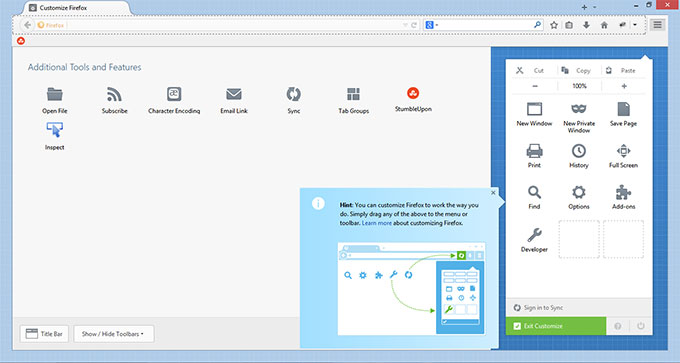
Task: Open the Options gear icon
Action: tap(579, 192)
